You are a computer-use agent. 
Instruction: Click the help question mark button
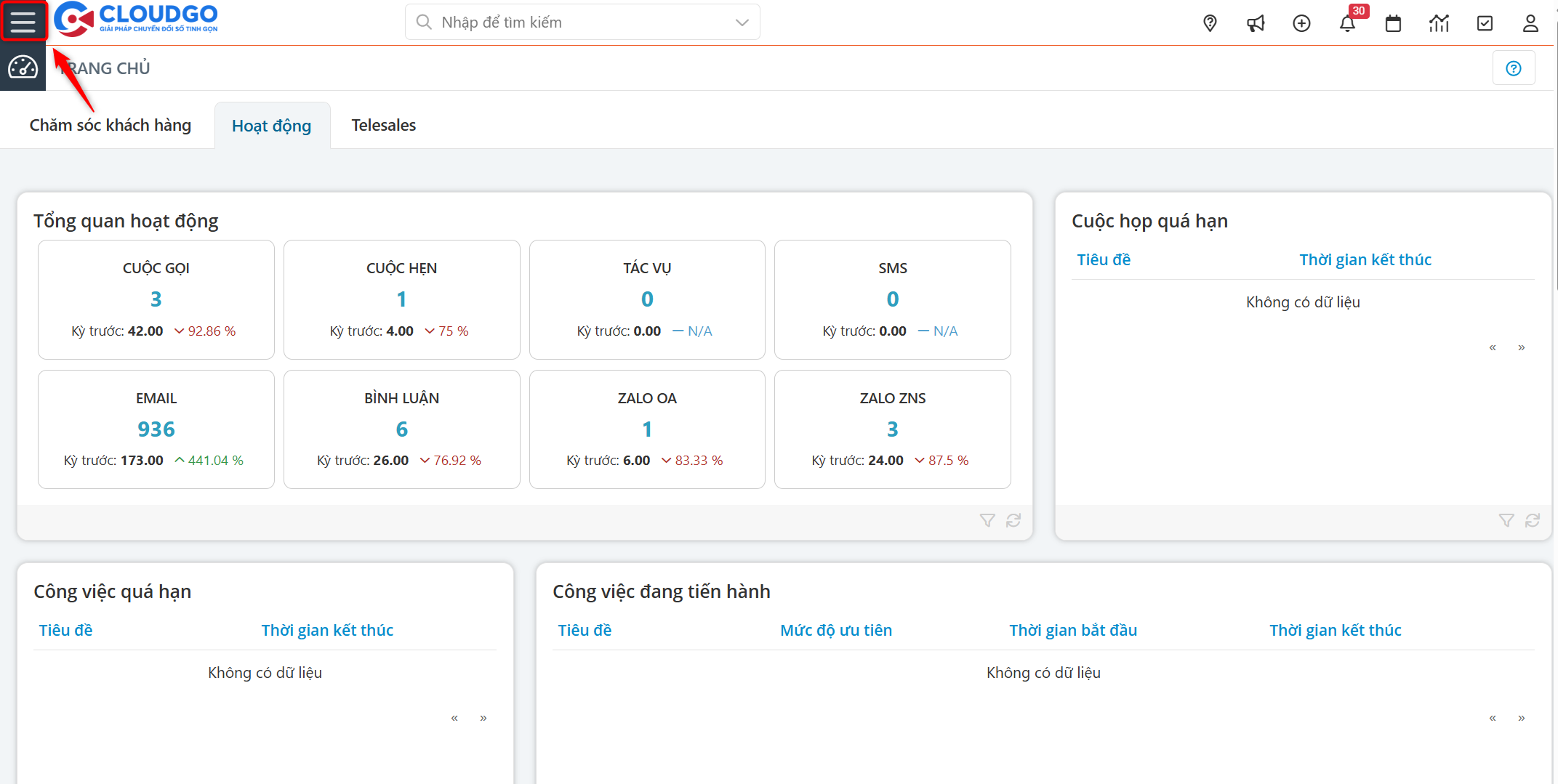click(1514, 68)
